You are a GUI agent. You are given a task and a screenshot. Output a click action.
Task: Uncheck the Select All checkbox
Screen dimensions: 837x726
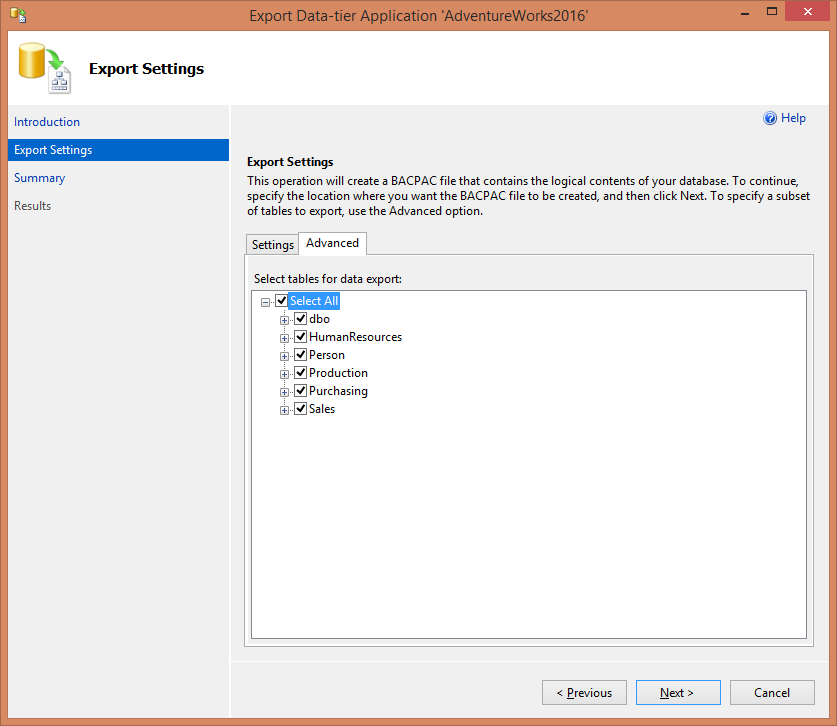click(281, 301)
